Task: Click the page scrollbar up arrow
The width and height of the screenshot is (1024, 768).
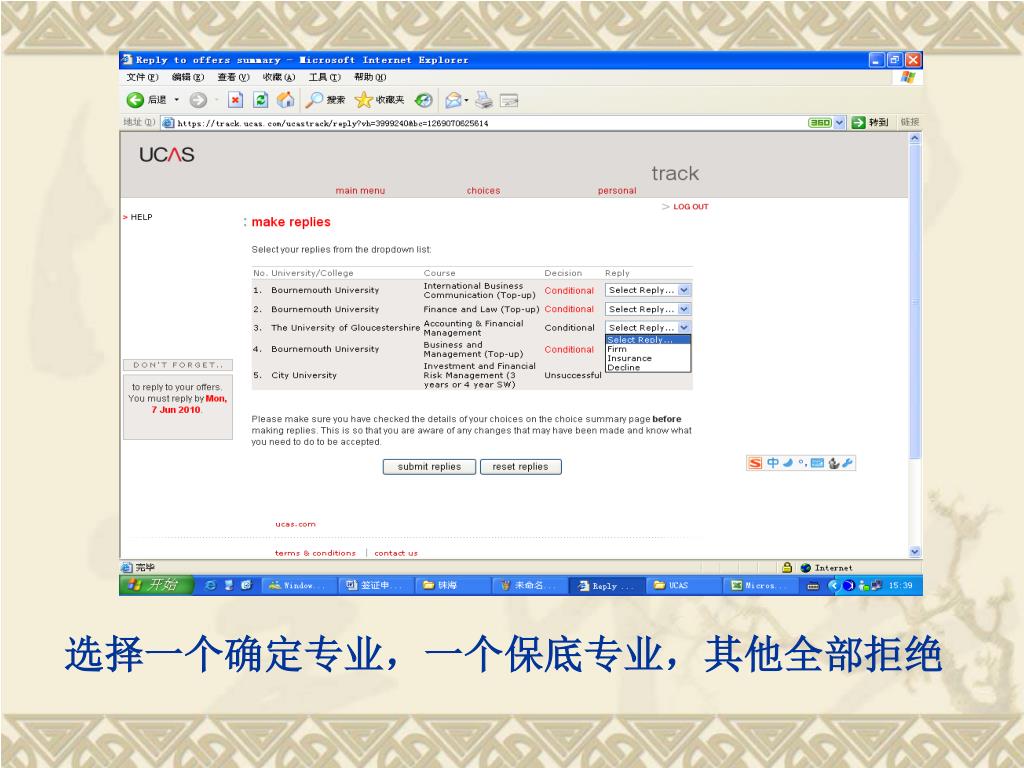Action: click(915, 138)
